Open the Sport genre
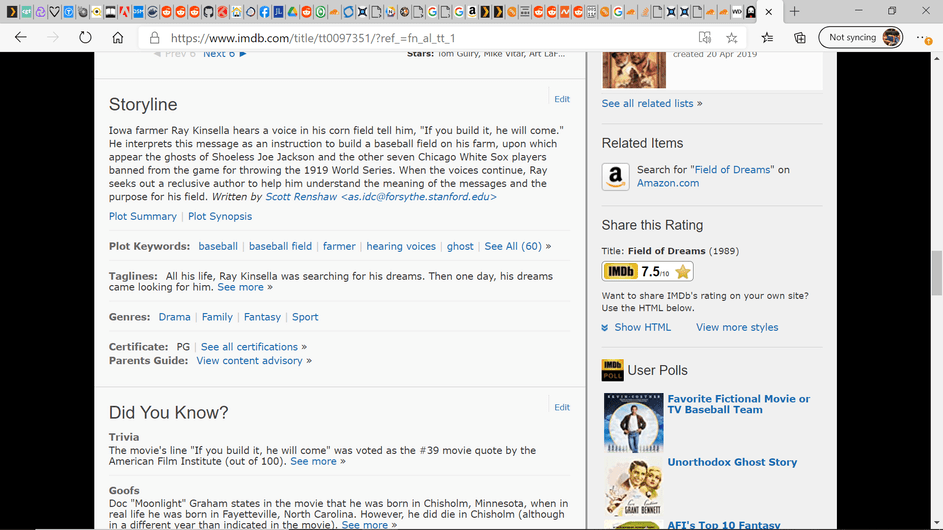The image size is (943, 530). click(305, 317)
